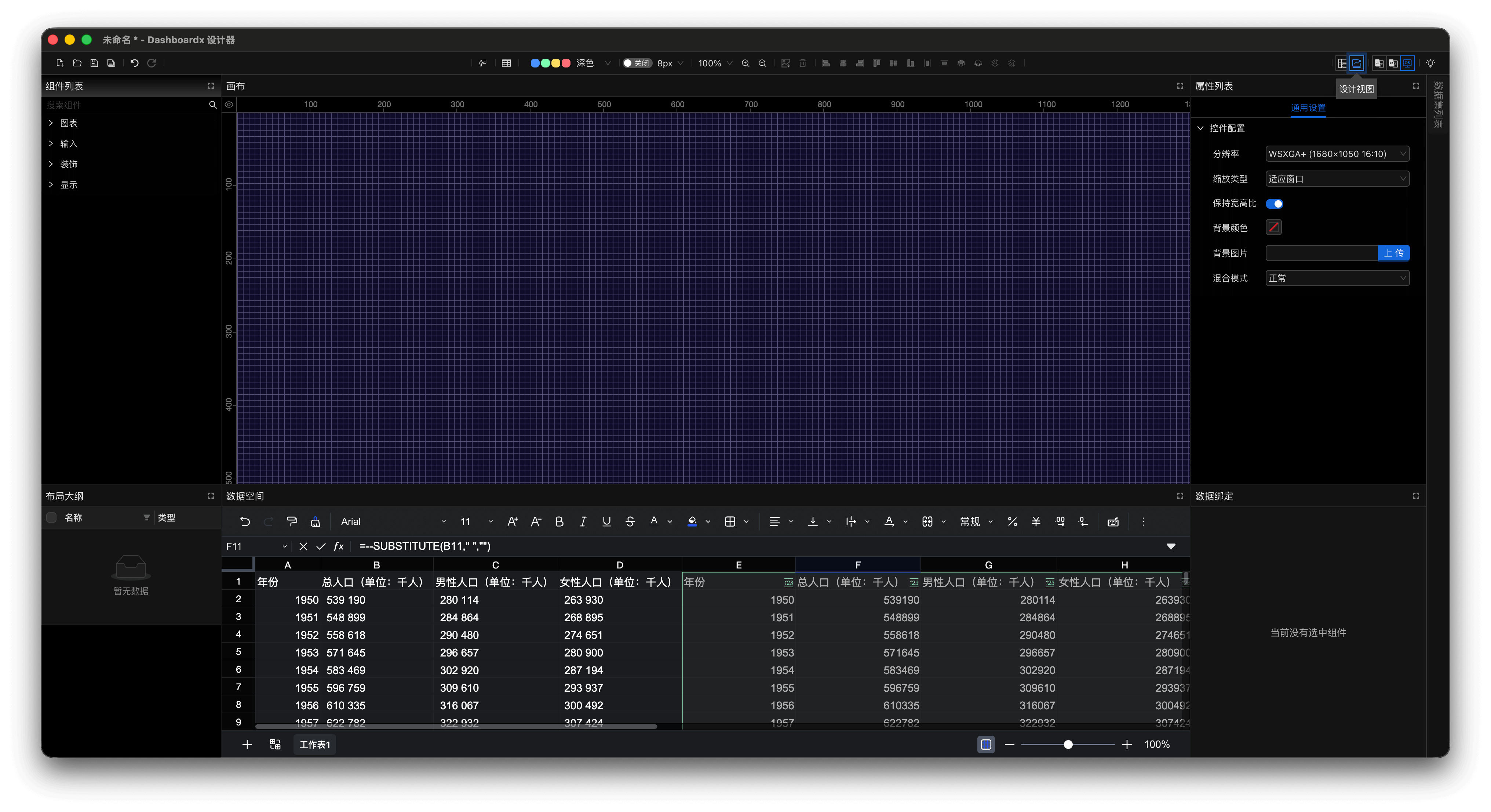Screen dimensions: 1491x812
Task: Toggle the 保持宽高比 switch
Action: [x=1275, y=204]
